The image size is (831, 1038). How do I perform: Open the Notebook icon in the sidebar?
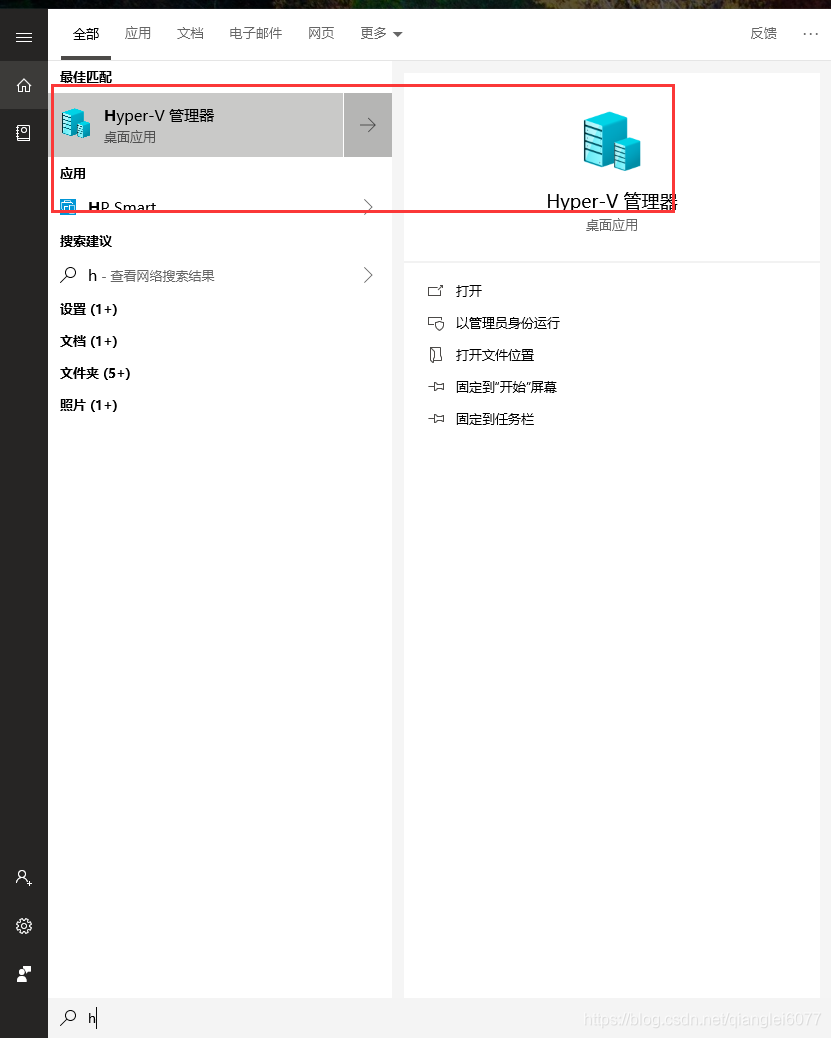(24, 133)
